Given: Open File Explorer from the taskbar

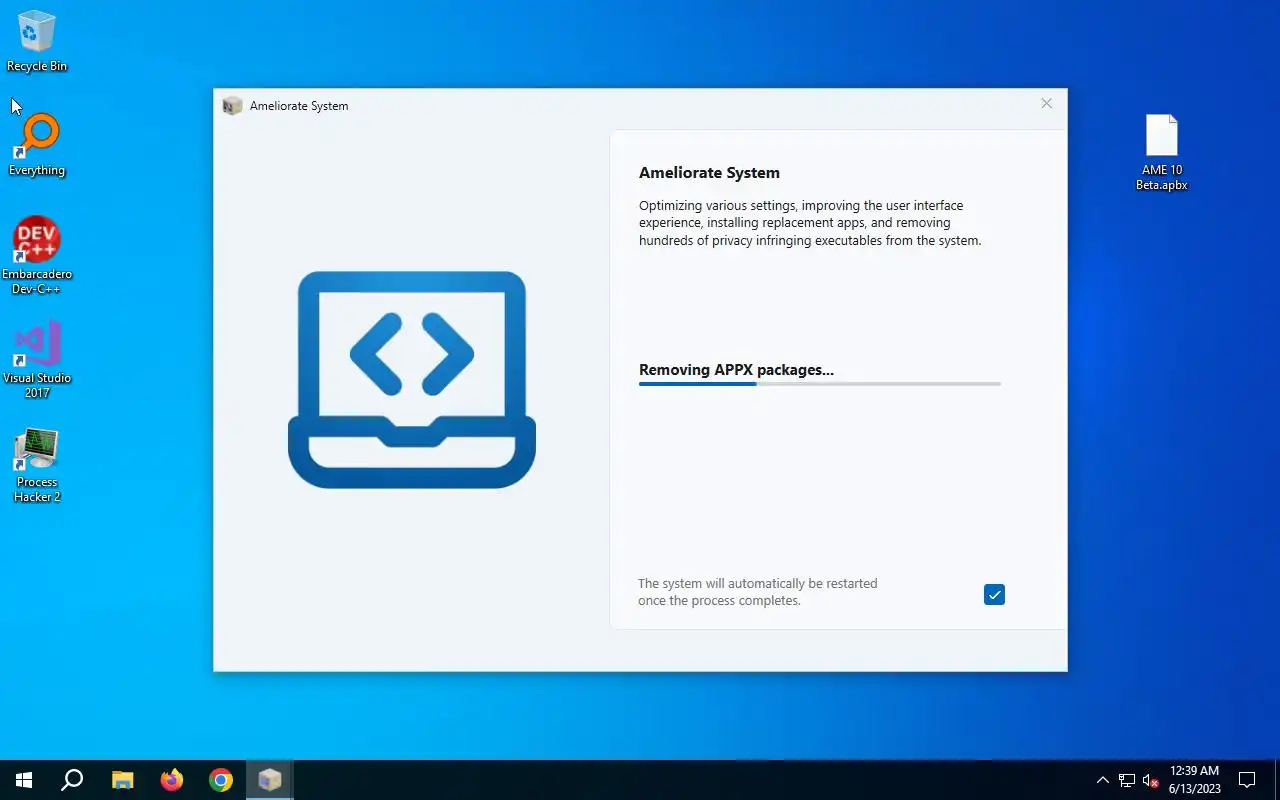Looking at the screenshot, I should (x=122, y=780).
